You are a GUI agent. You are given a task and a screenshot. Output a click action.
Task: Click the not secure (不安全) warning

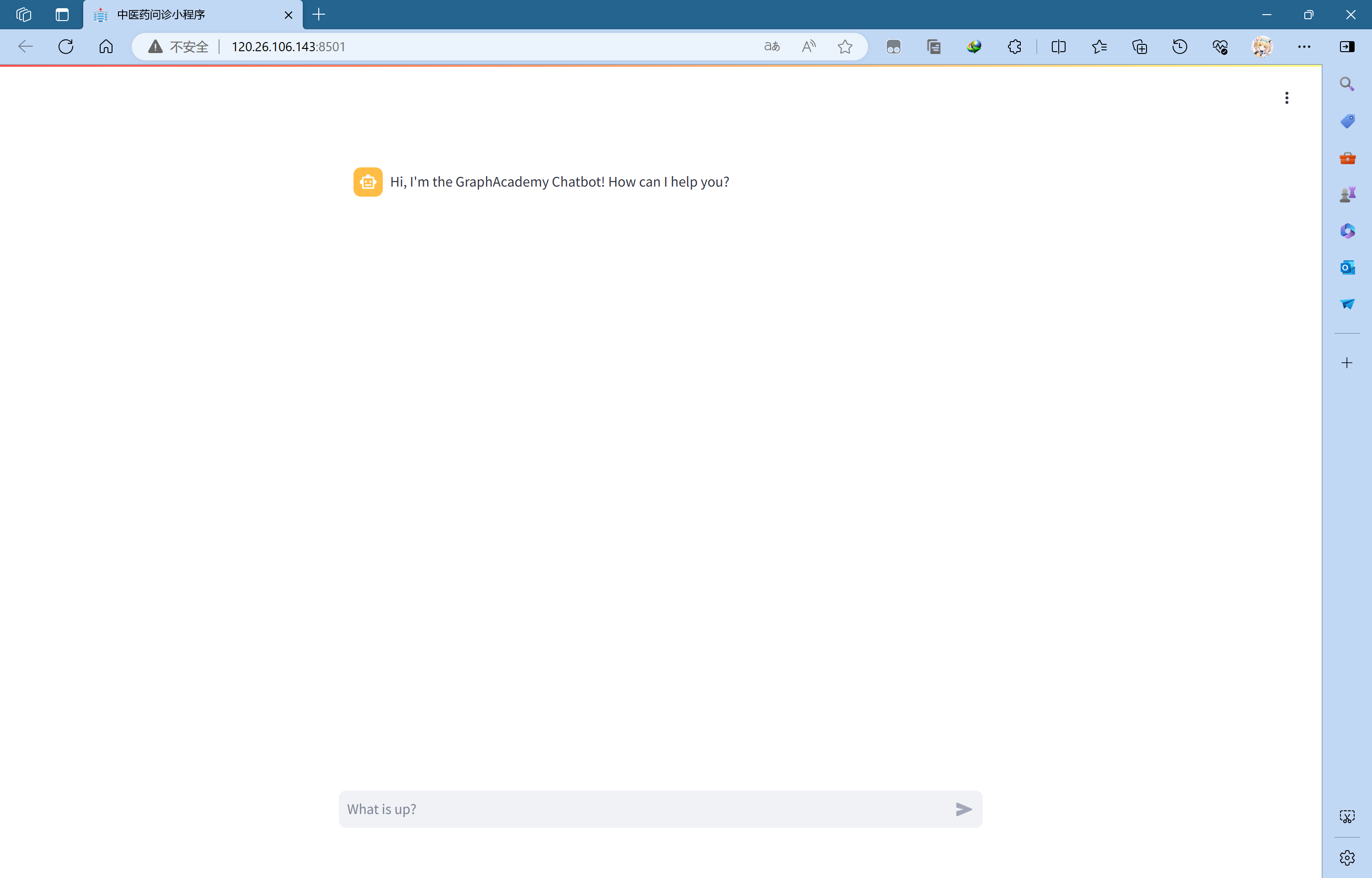178,47
